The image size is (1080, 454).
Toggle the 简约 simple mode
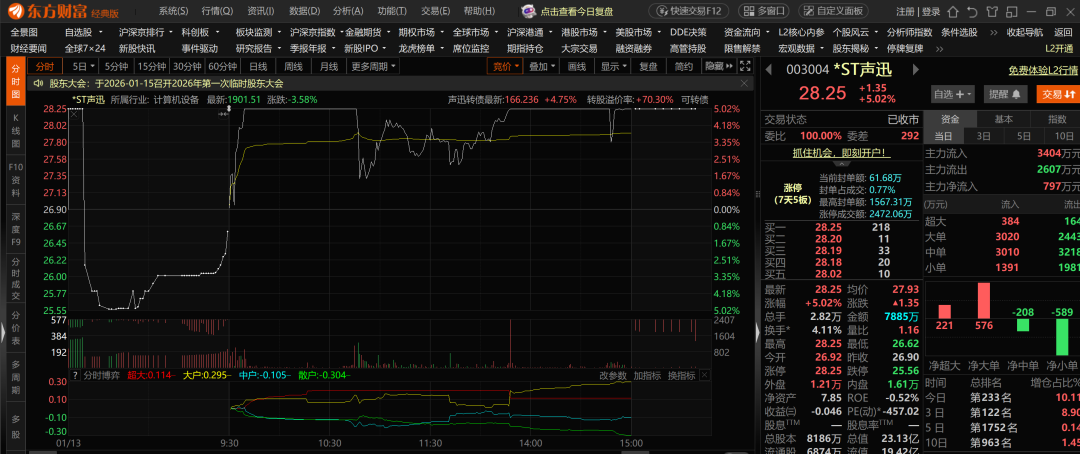click(684, 66)
